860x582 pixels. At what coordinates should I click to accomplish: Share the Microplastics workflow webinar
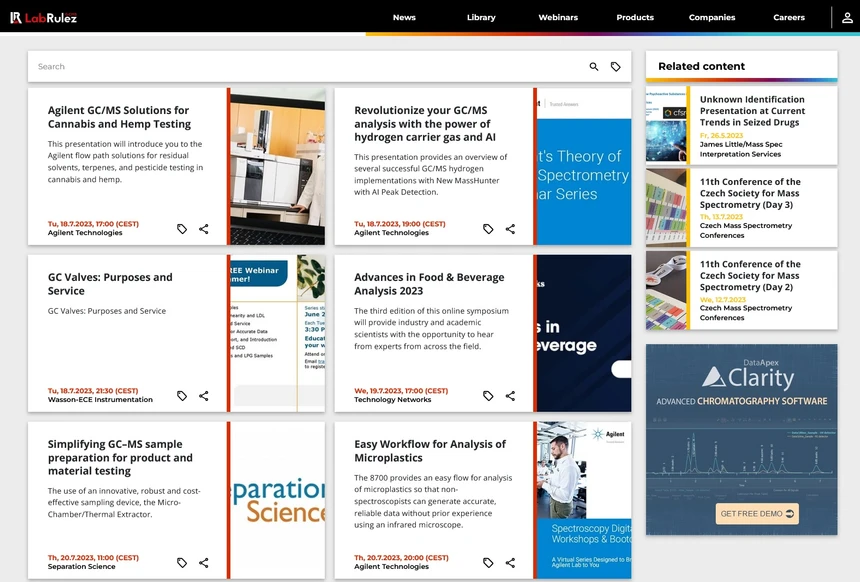[510, 562]
